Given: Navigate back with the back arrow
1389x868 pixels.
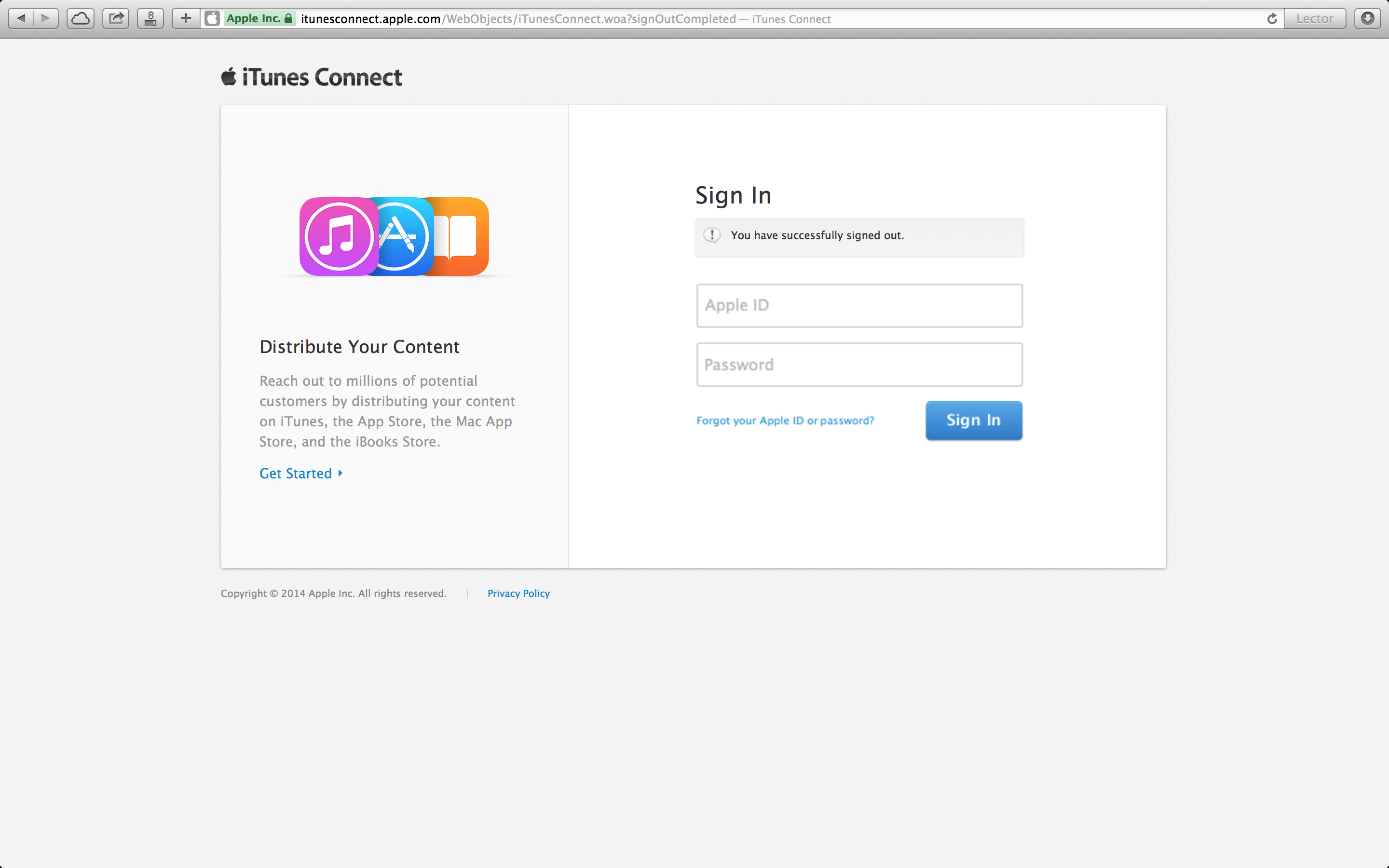Looking at the screenshot, I should pos(21,18).
